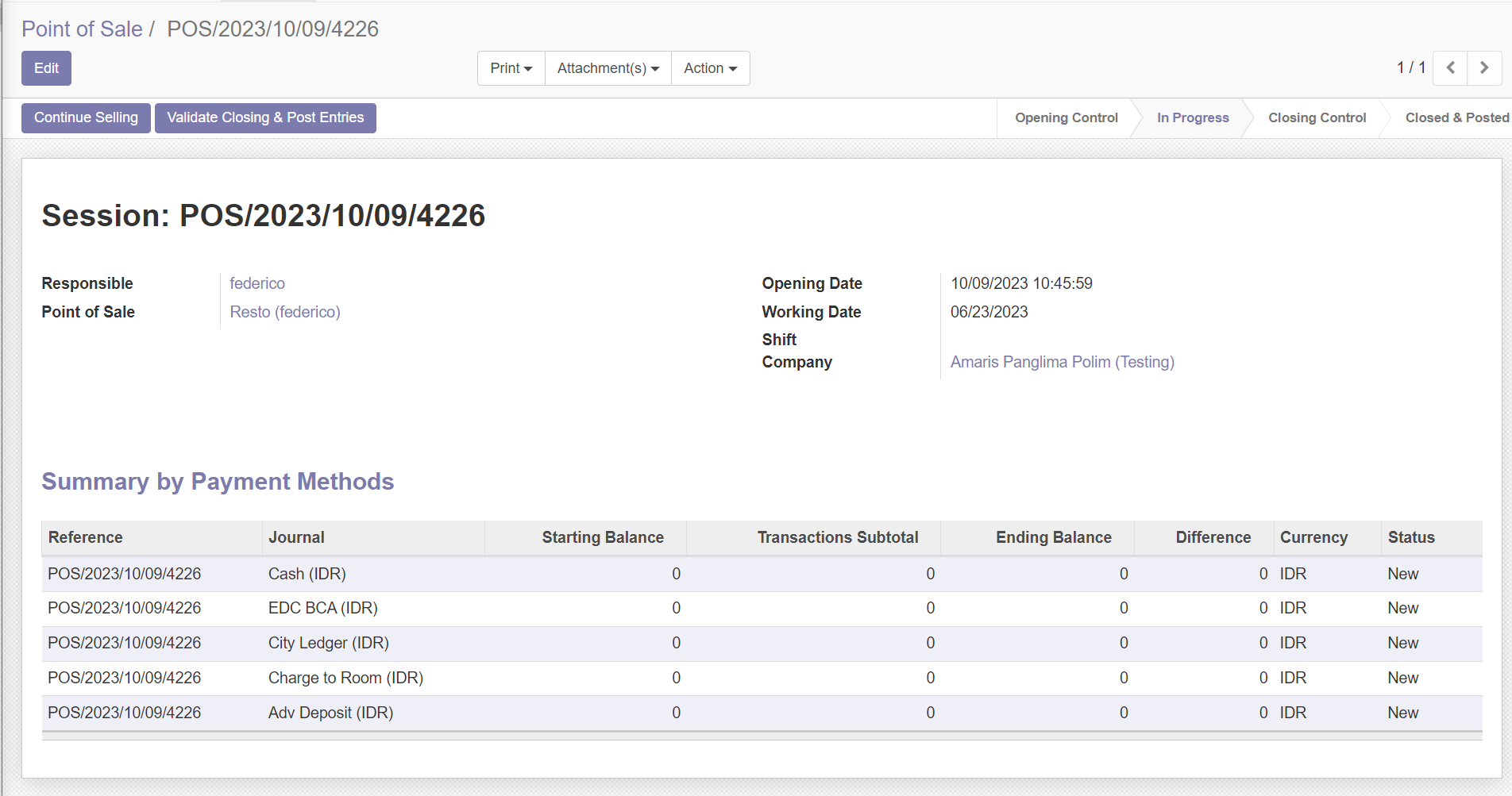Screen dimensions: 1512x796
Task: Click opening date 10/09/2023 10:45:59
Action: click(x=1021, y=283)
